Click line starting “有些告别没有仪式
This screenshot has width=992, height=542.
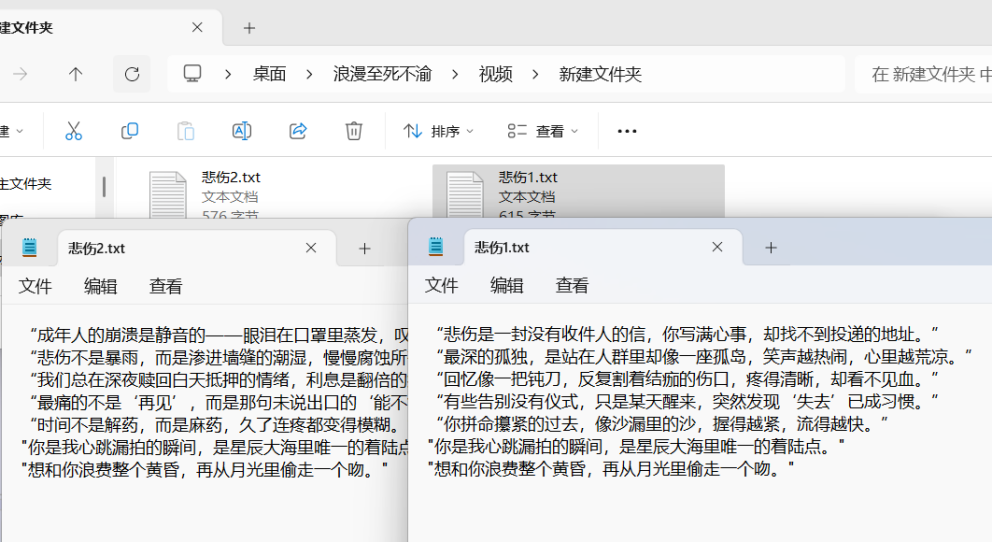click(x=687, y=402)
